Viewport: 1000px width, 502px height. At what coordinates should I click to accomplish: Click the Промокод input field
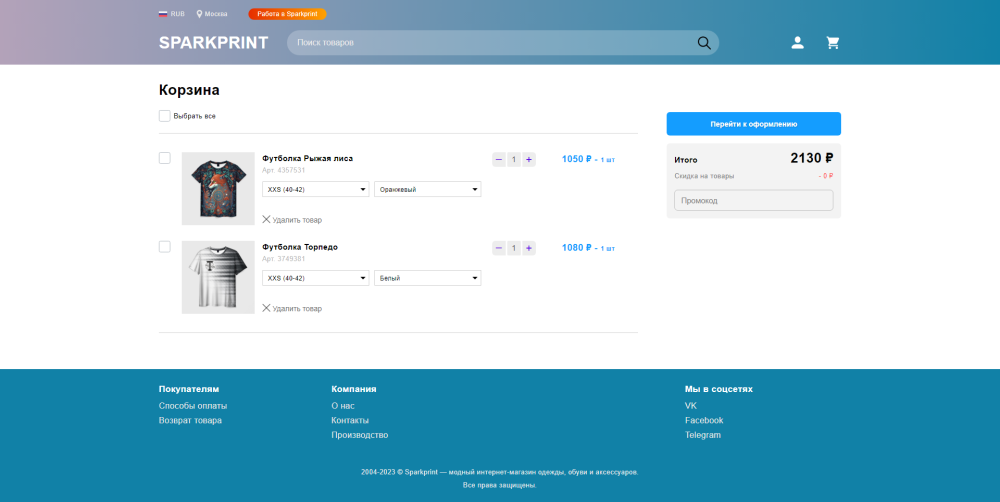[753, 201]
